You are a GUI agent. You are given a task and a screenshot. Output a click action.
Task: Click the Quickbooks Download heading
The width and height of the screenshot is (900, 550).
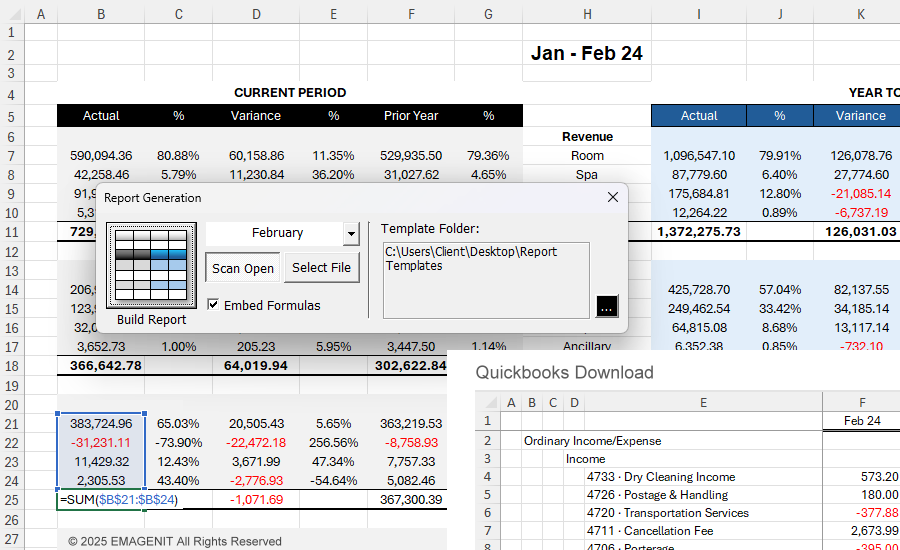[564, 373]
